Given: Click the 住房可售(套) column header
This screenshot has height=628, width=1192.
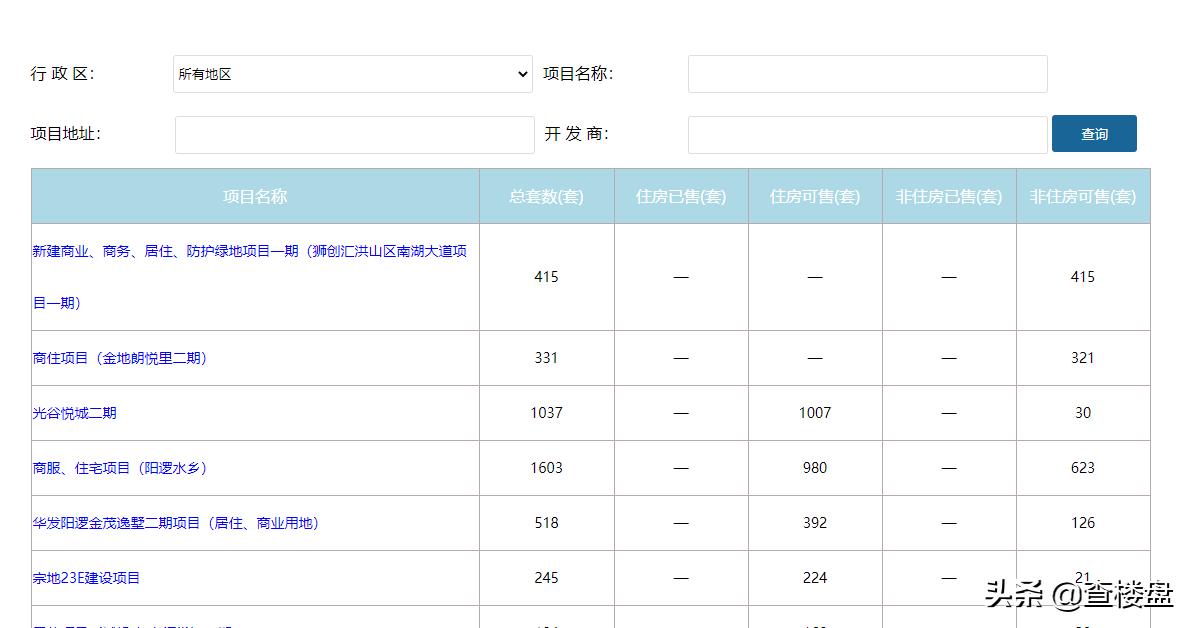Looking at the screenshot, I should click(815, 196).
